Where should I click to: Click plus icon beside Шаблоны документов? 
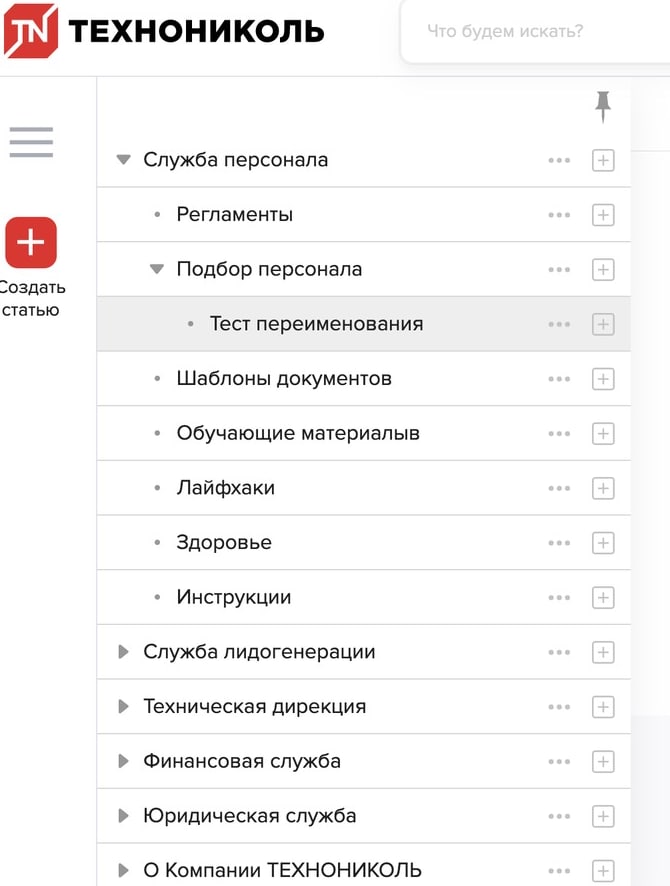pyautogui.click(x=603, y=379)
